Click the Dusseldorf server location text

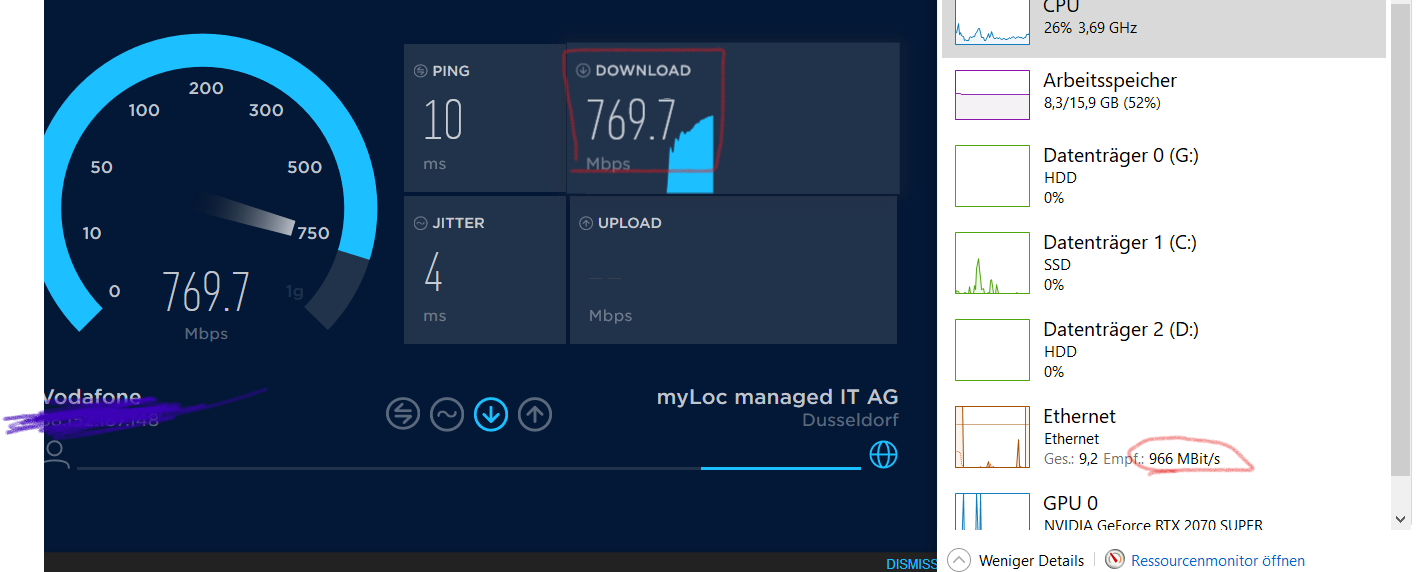coord(850,421)
